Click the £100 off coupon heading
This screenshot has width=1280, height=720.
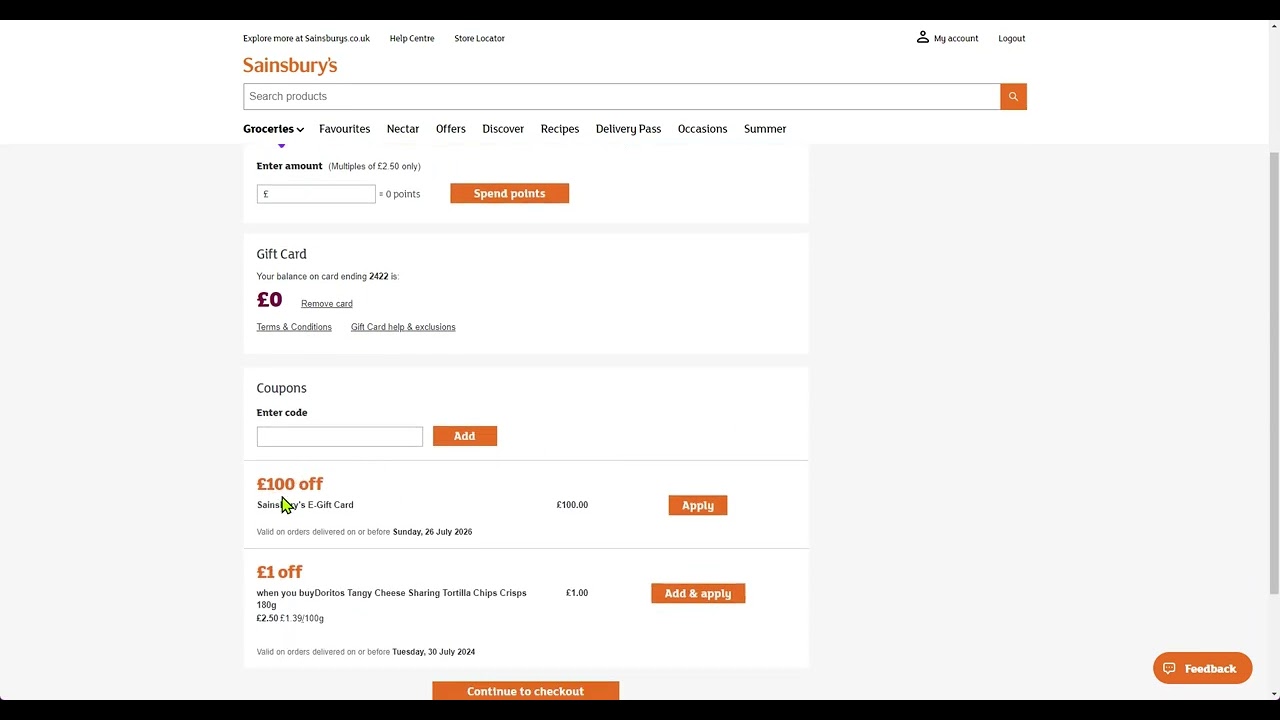click(x=290, y=484)
